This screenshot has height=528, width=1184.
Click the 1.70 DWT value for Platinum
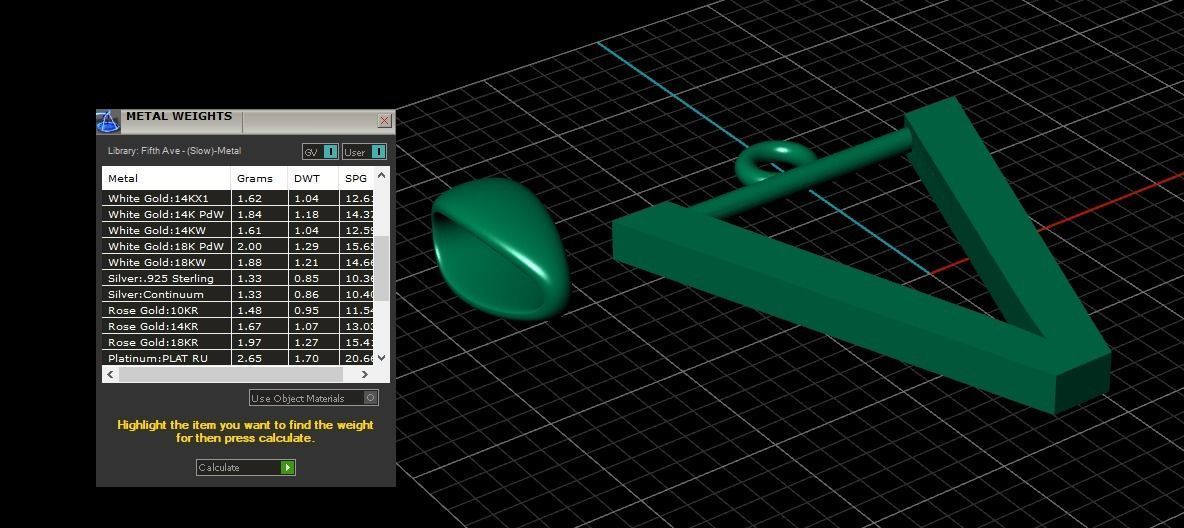(307, 358)
